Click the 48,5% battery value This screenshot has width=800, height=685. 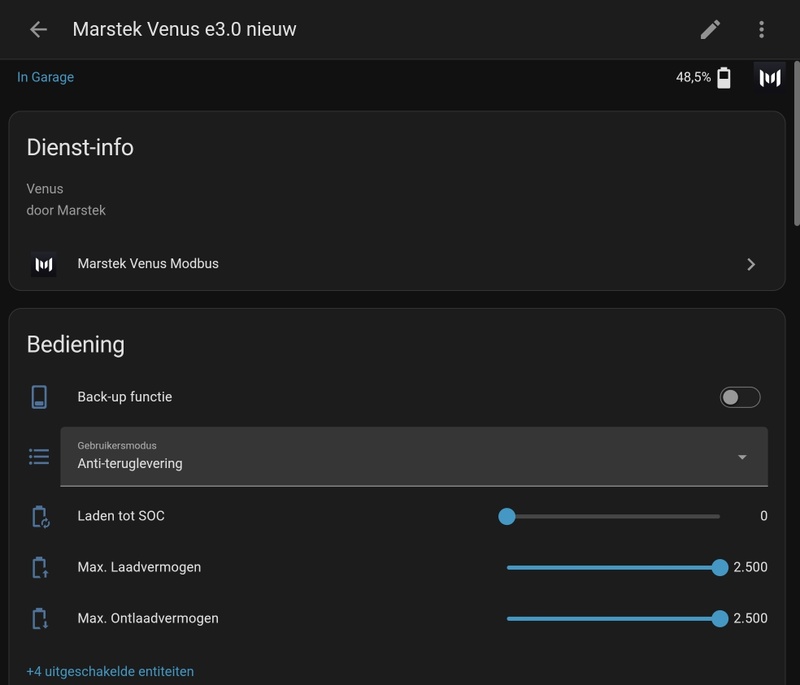[x=693, y=78]
